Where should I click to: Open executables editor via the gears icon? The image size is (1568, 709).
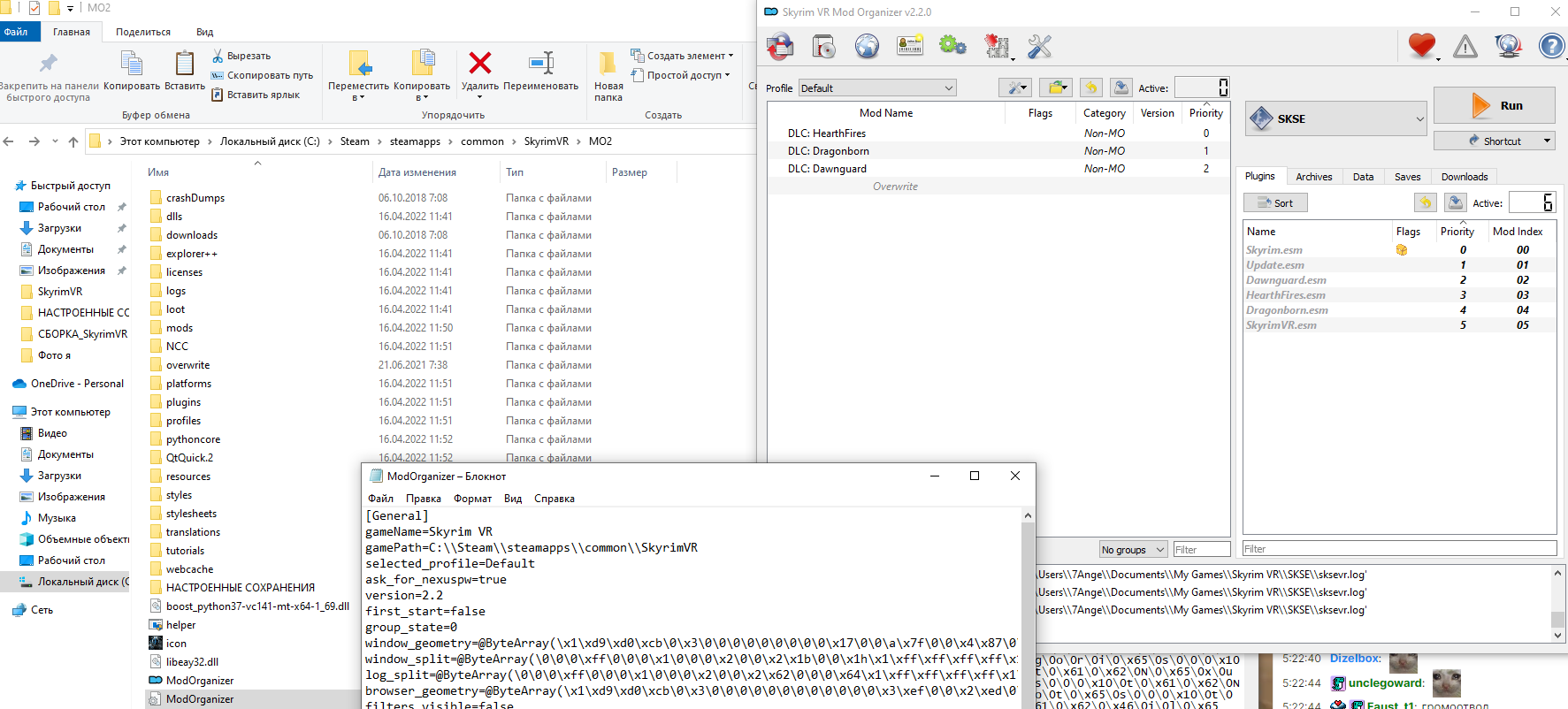952,46
